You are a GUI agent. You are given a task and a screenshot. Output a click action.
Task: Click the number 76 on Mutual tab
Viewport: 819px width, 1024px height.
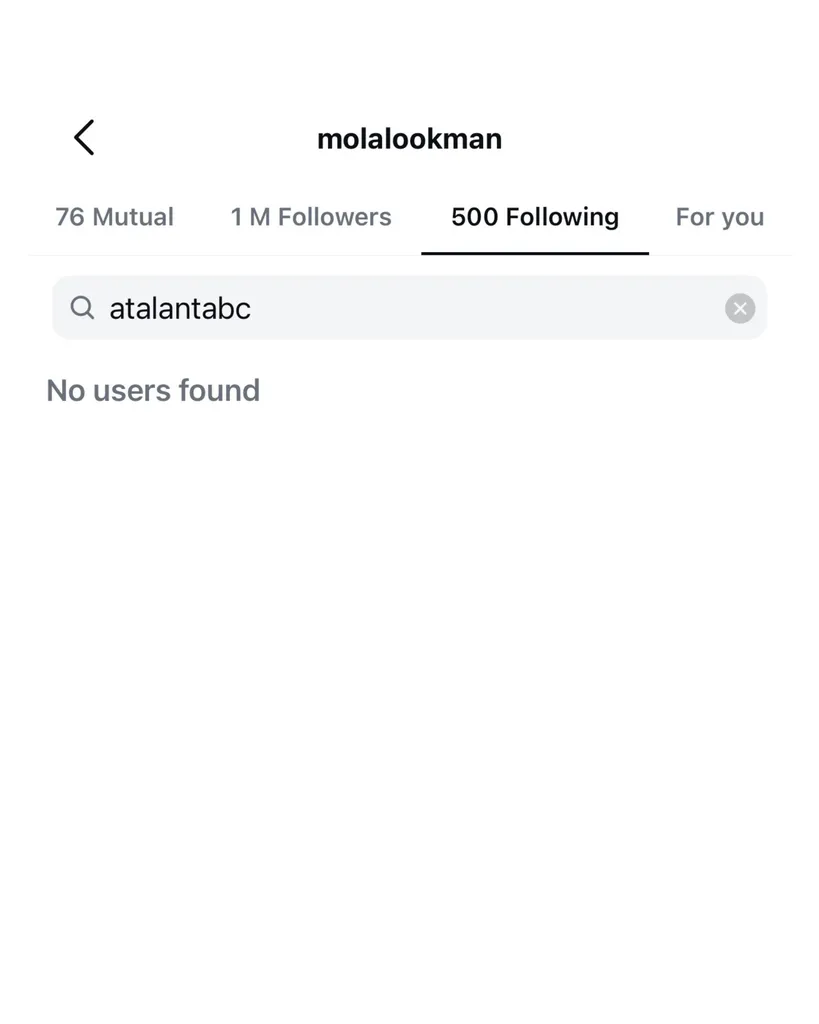[x=70, y=217]
